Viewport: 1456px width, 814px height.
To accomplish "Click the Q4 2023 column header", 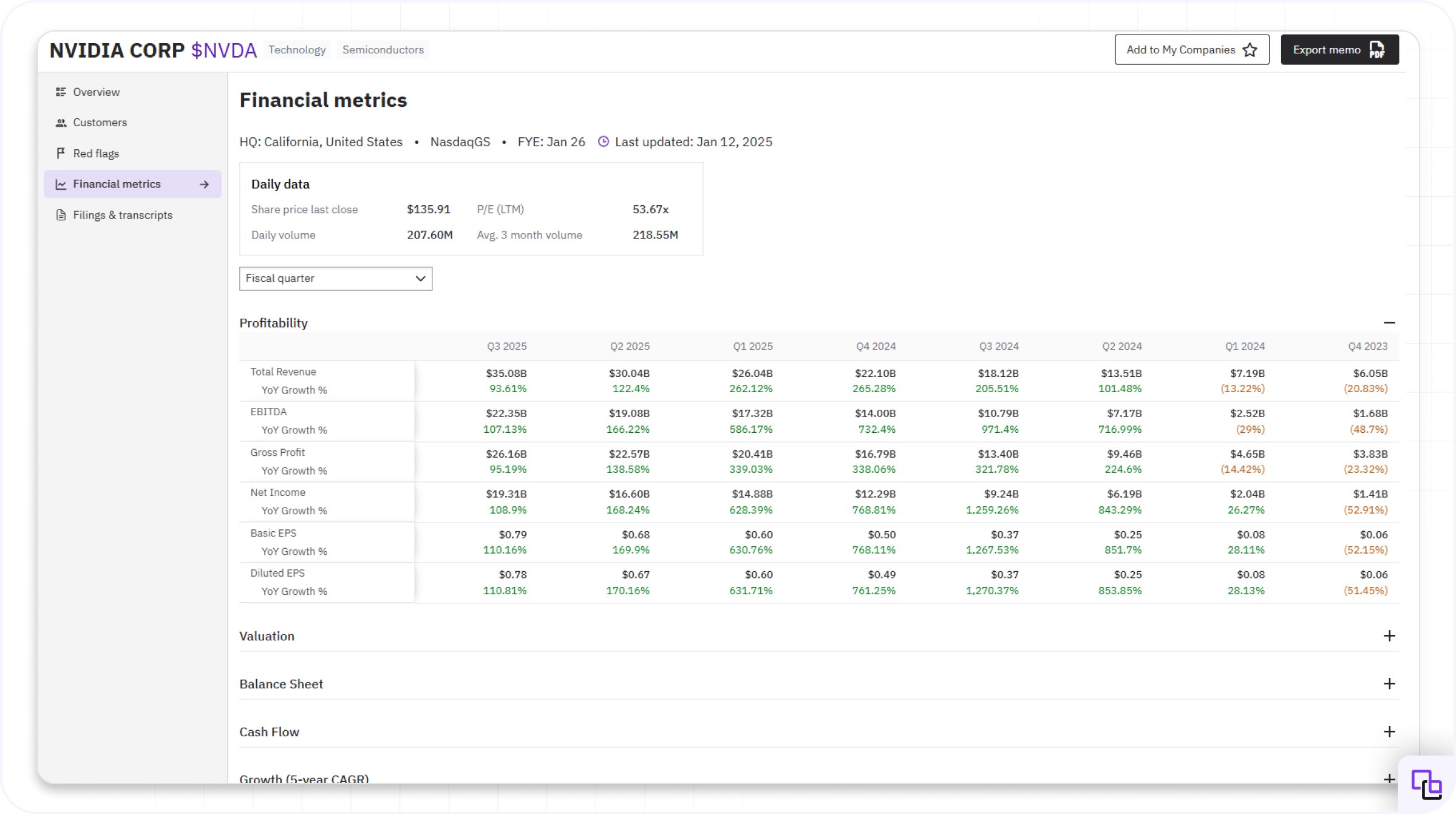I will 1367,346.
